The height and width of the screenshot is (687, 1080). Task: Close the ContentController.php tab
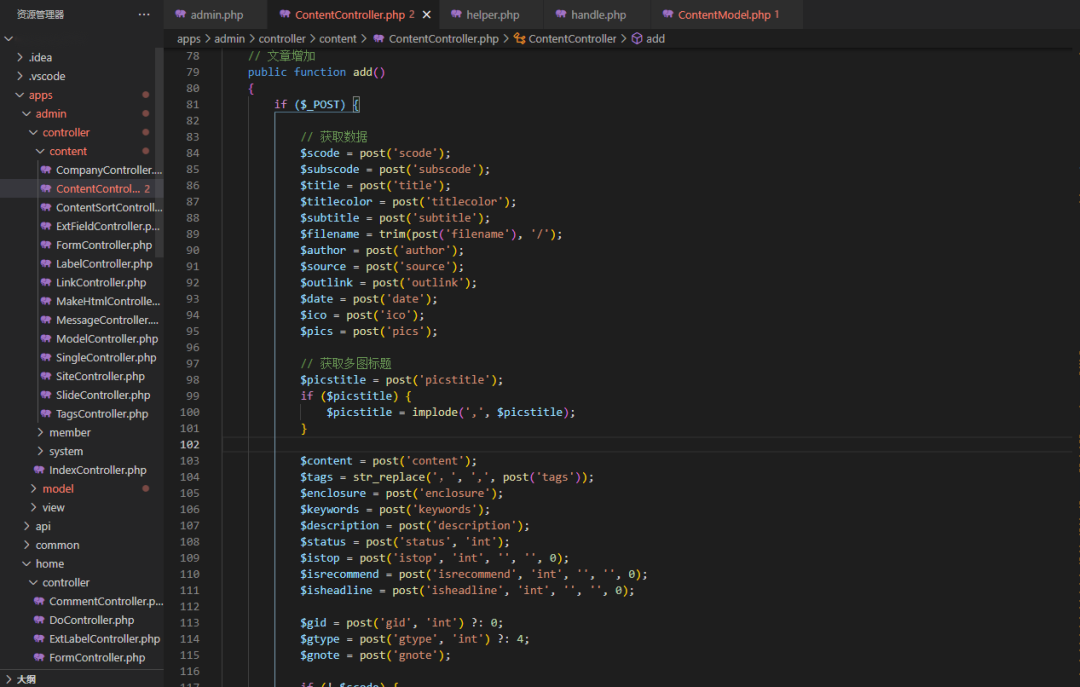pyautogui.click(x=426, y=14)
